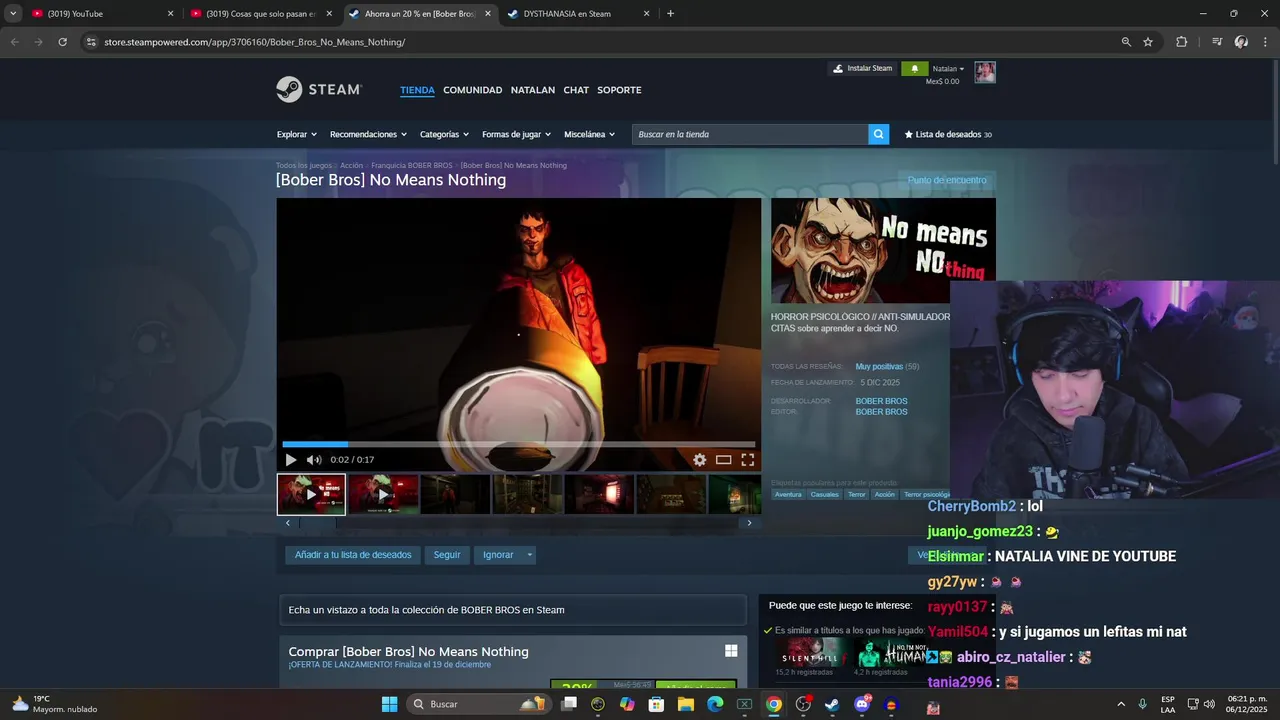The width and height of the screenshot is (1280, 720).
Task: Open a new Chrome tab
Action: tap(670, 14)
